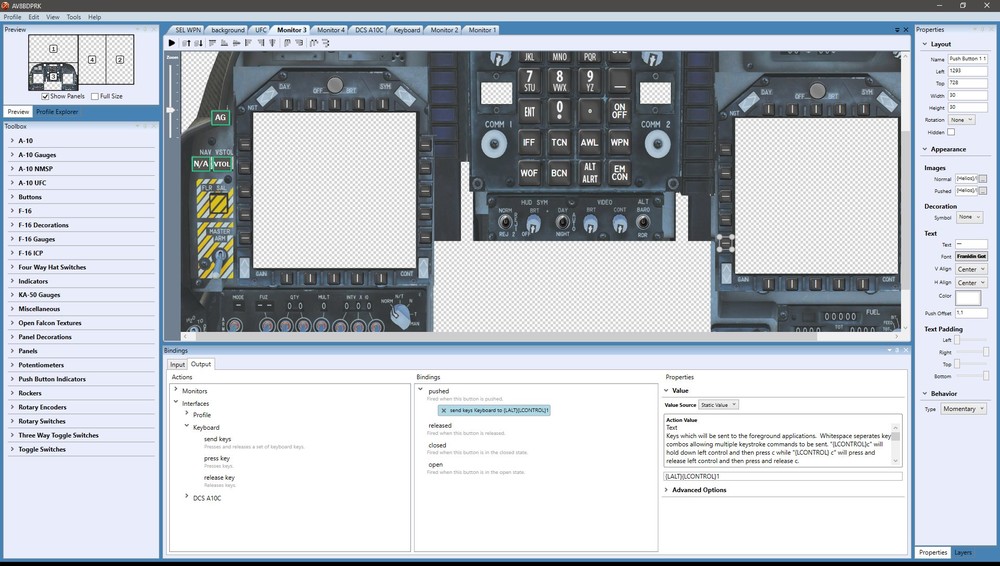Click the Right text padding slider
The width and height of the screenshot is (1000, 566).
click(x=971, y=352)
